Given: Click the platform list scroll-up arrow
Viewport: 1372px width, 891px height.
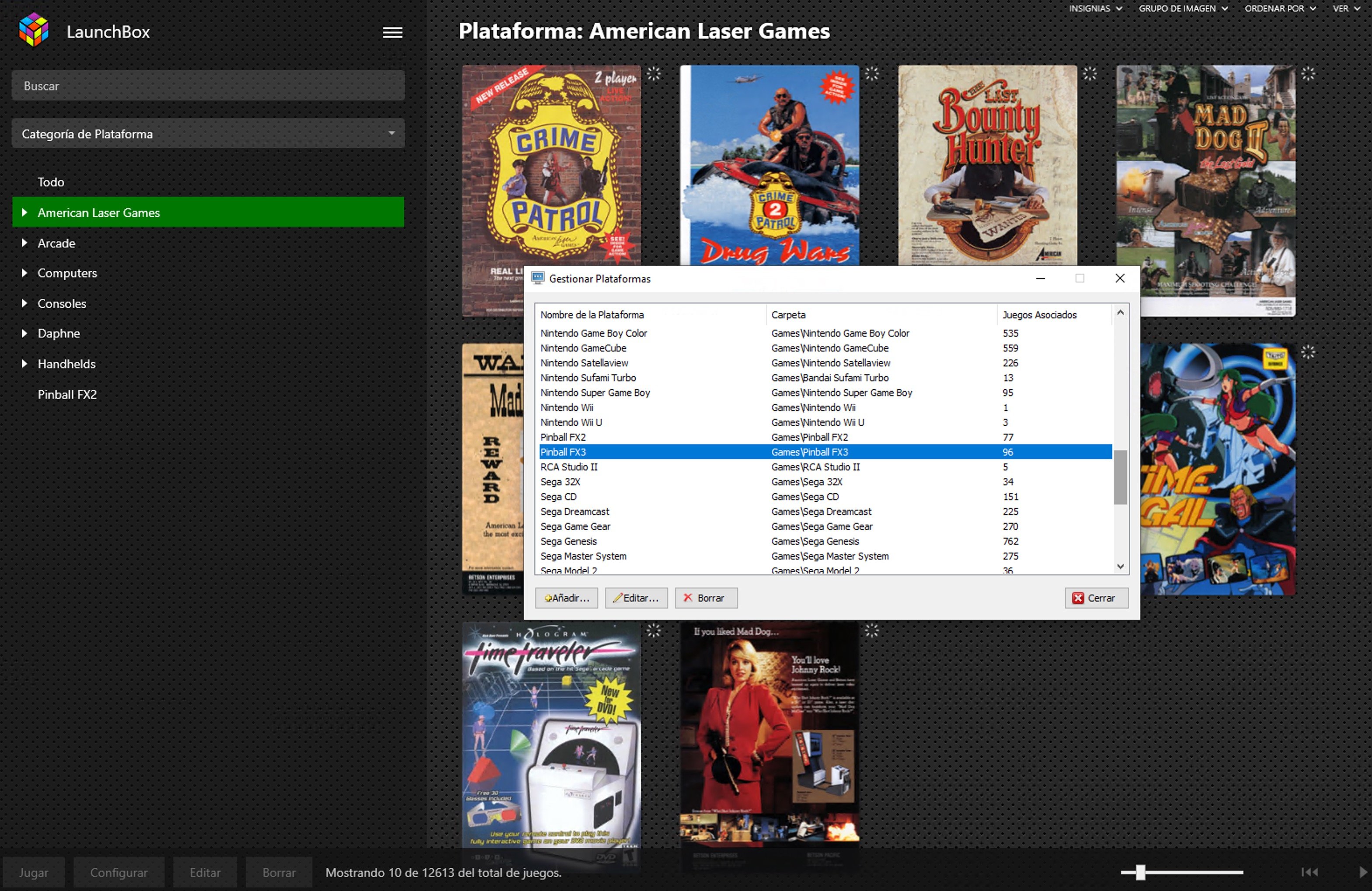Looking at the screenshot, I should (1120, 312).
